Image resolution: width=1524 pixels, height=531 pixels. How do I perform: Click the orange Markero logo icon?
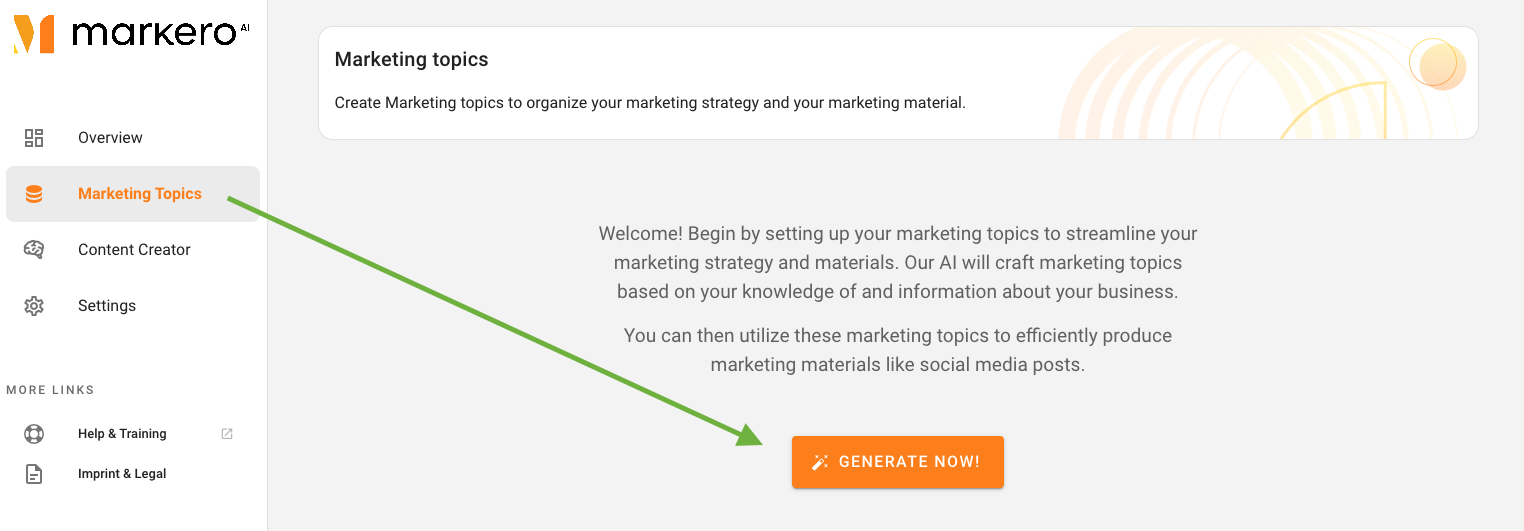click(34, 33)
